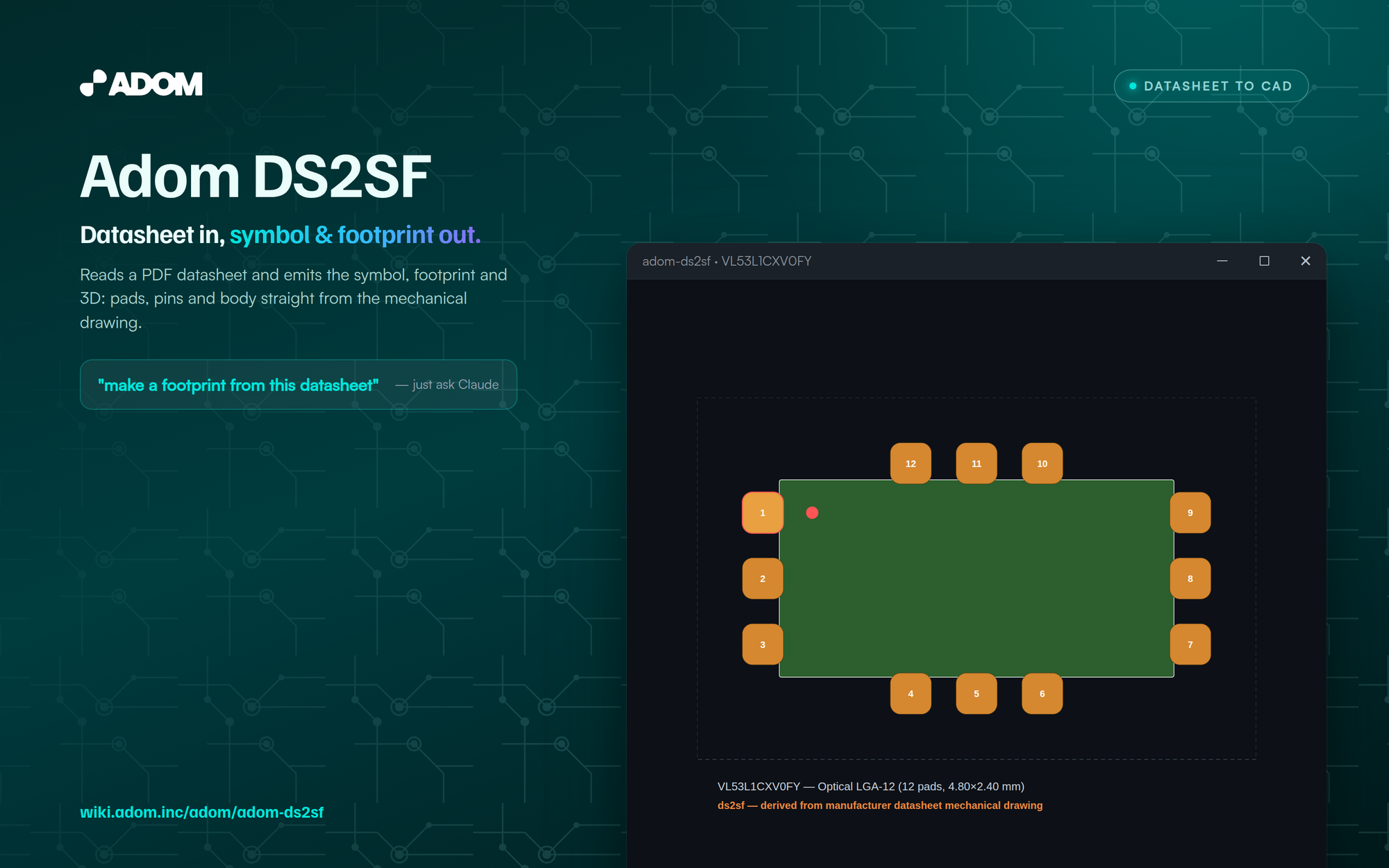The image size is (1389, 868).
Task: Minimize the adom-ds2sf window
Action: [1222, 261]
